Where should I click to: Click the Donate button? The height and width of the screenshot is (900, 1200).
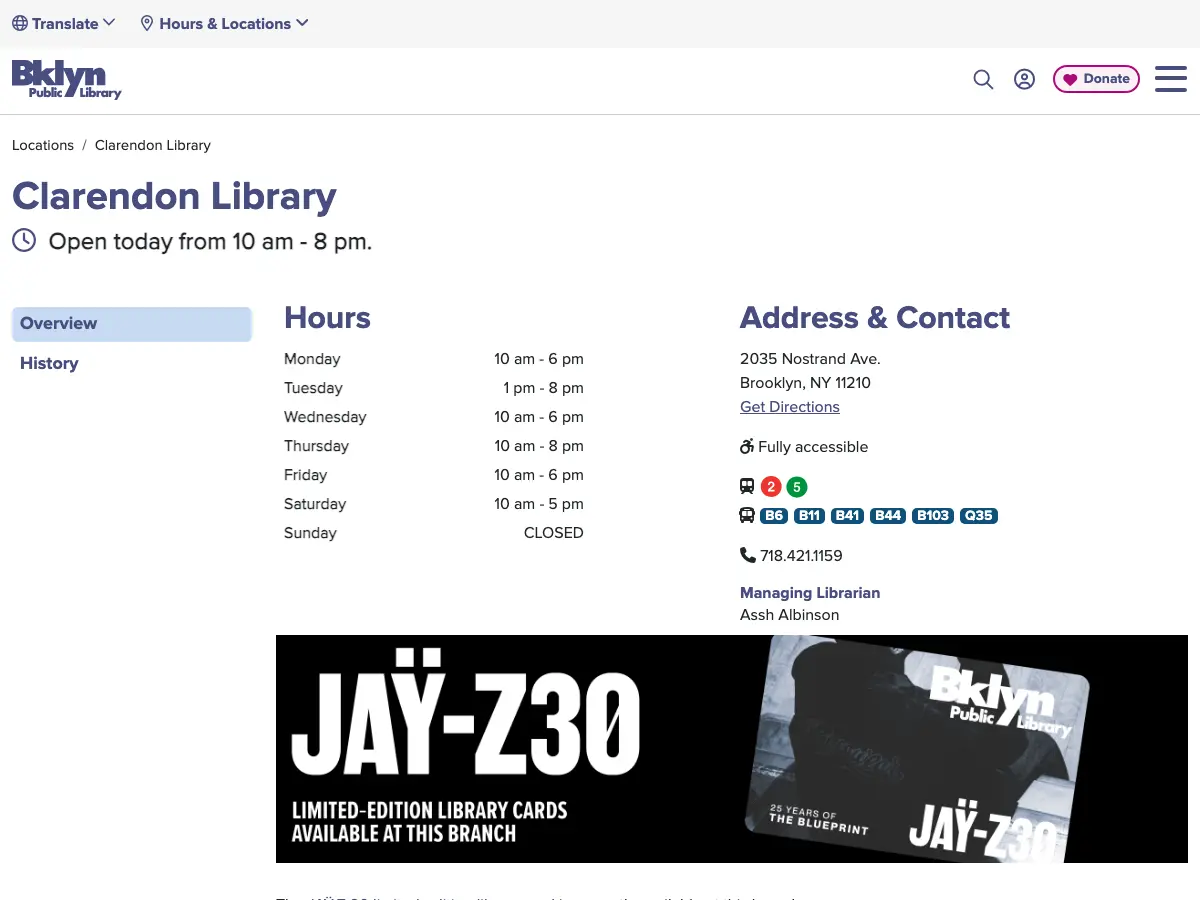coord(1096,79)
